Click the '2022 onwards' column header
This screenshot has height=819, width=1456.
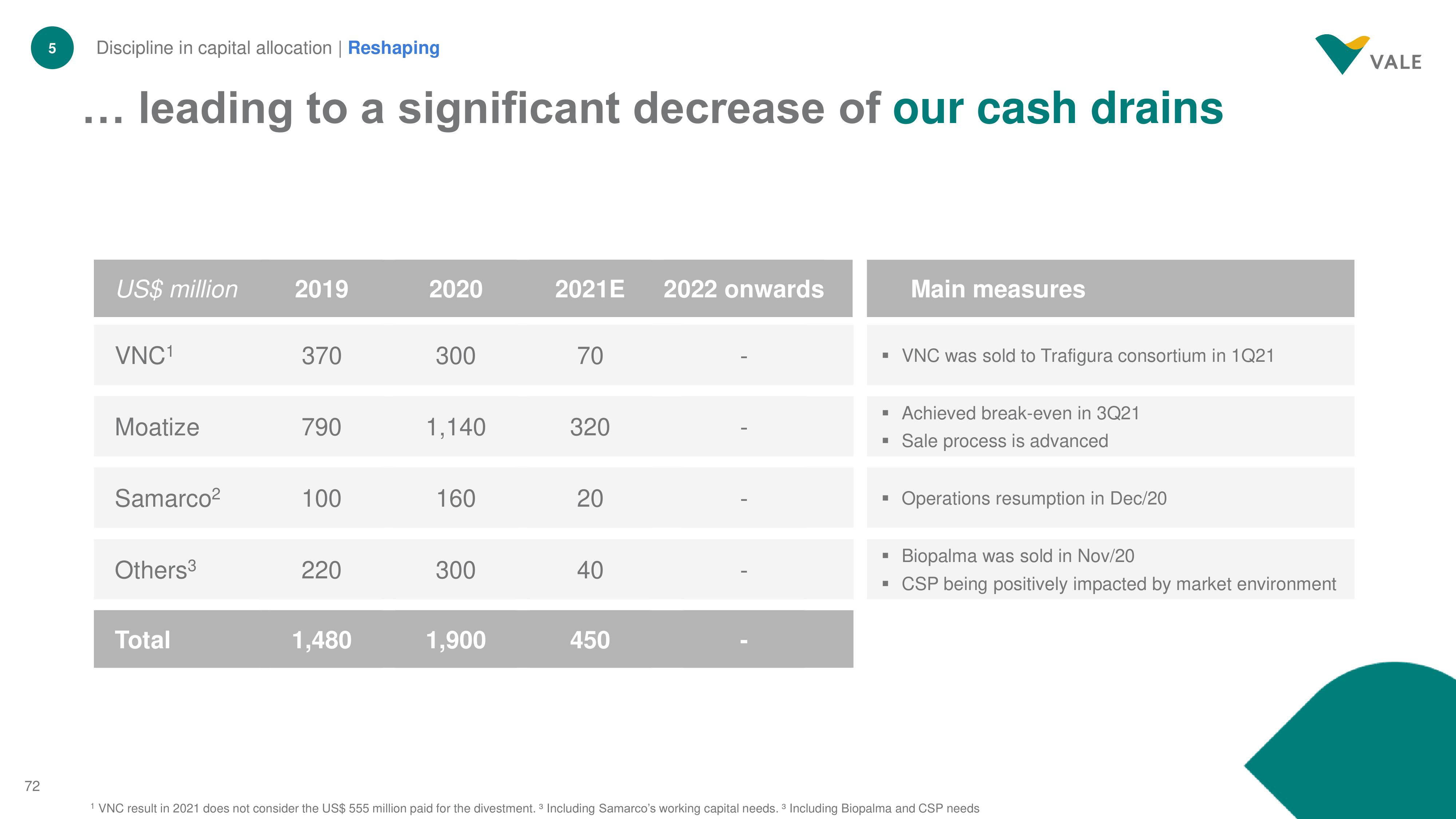pos(744,289)
